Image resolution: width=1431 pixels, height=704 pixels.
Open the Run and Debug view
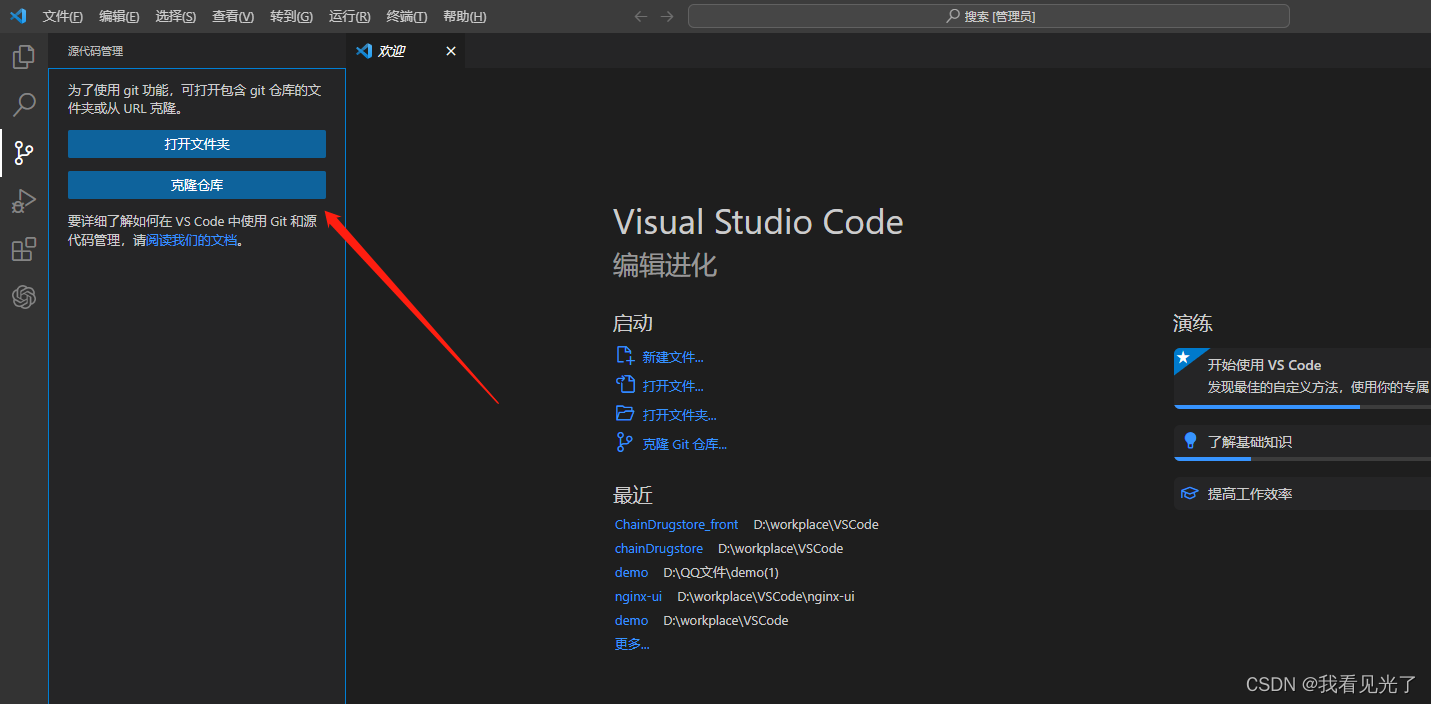(x=24, y=201)
